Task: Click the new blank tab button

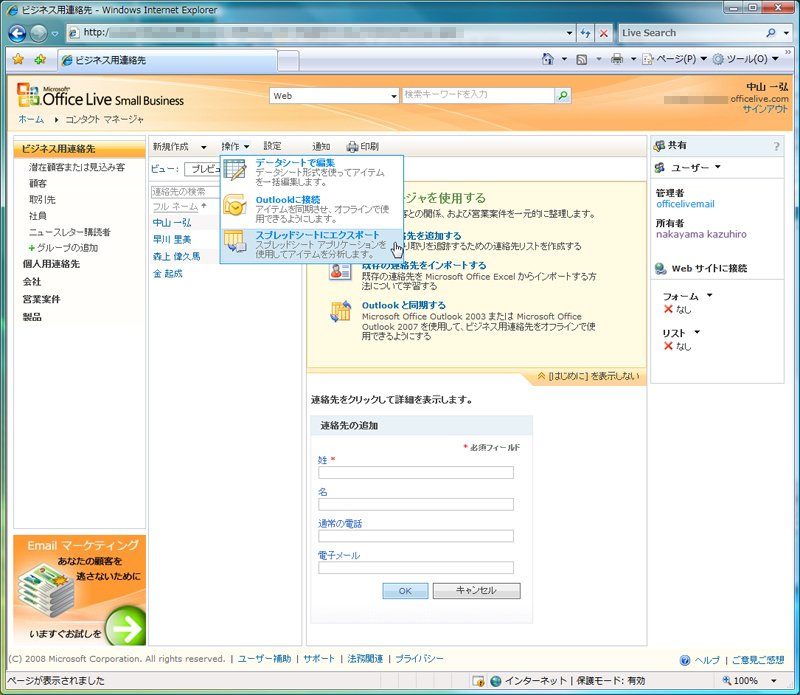Action: 288,60
